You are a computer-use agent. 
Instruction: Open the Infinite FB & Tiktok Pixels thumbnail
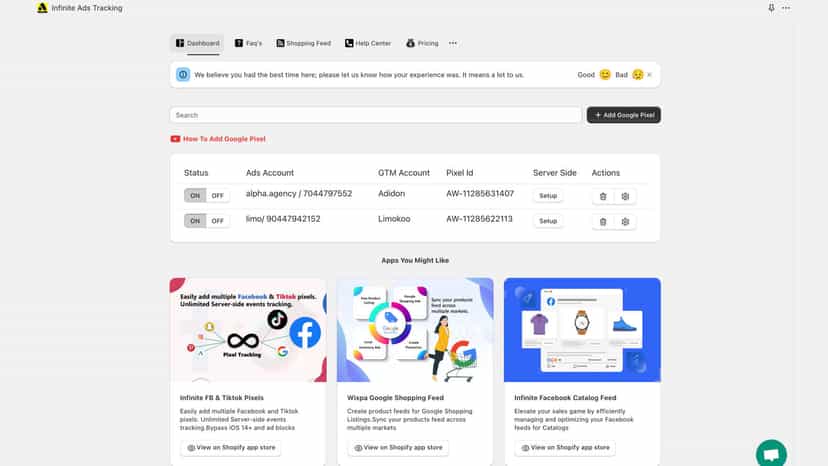(x=248, y=330)
